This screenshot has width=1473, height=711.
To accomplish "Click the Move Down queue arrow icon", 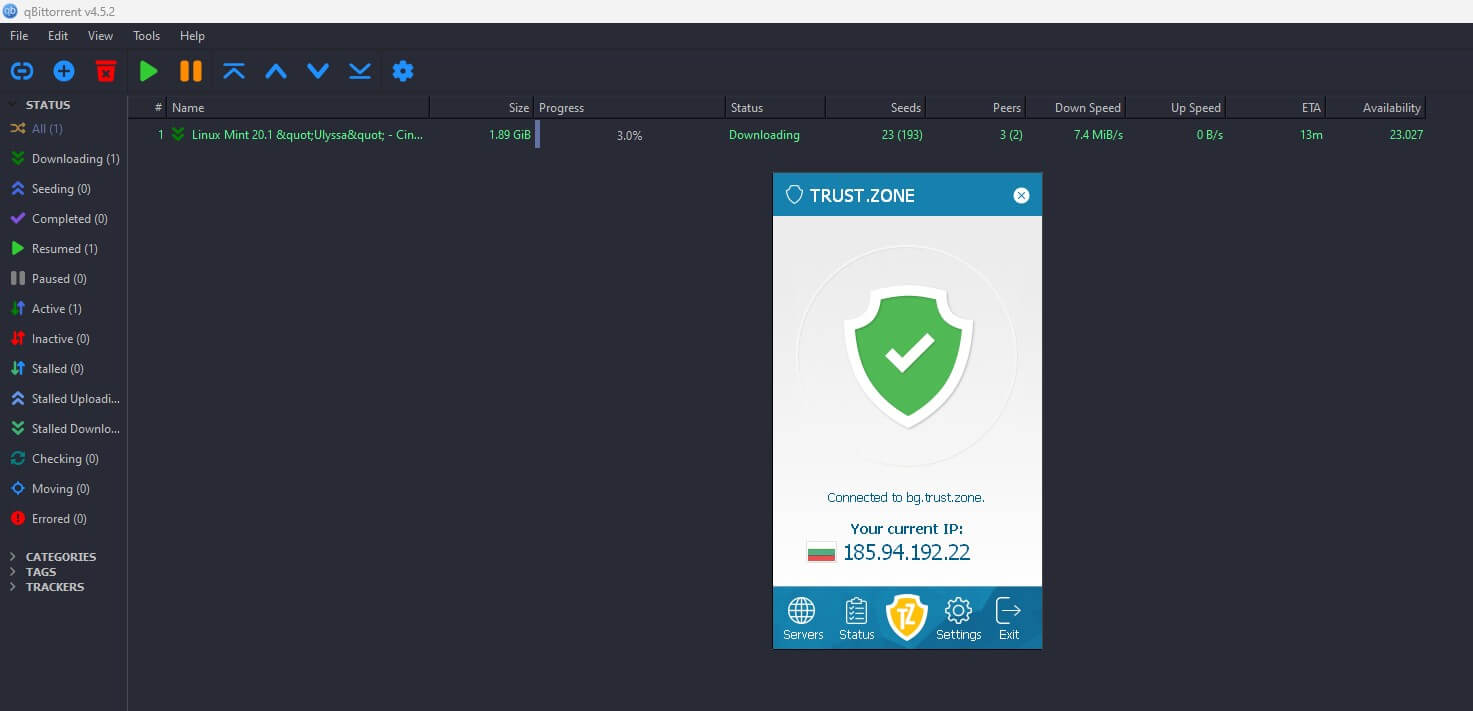I will click(x=318, y=71).
